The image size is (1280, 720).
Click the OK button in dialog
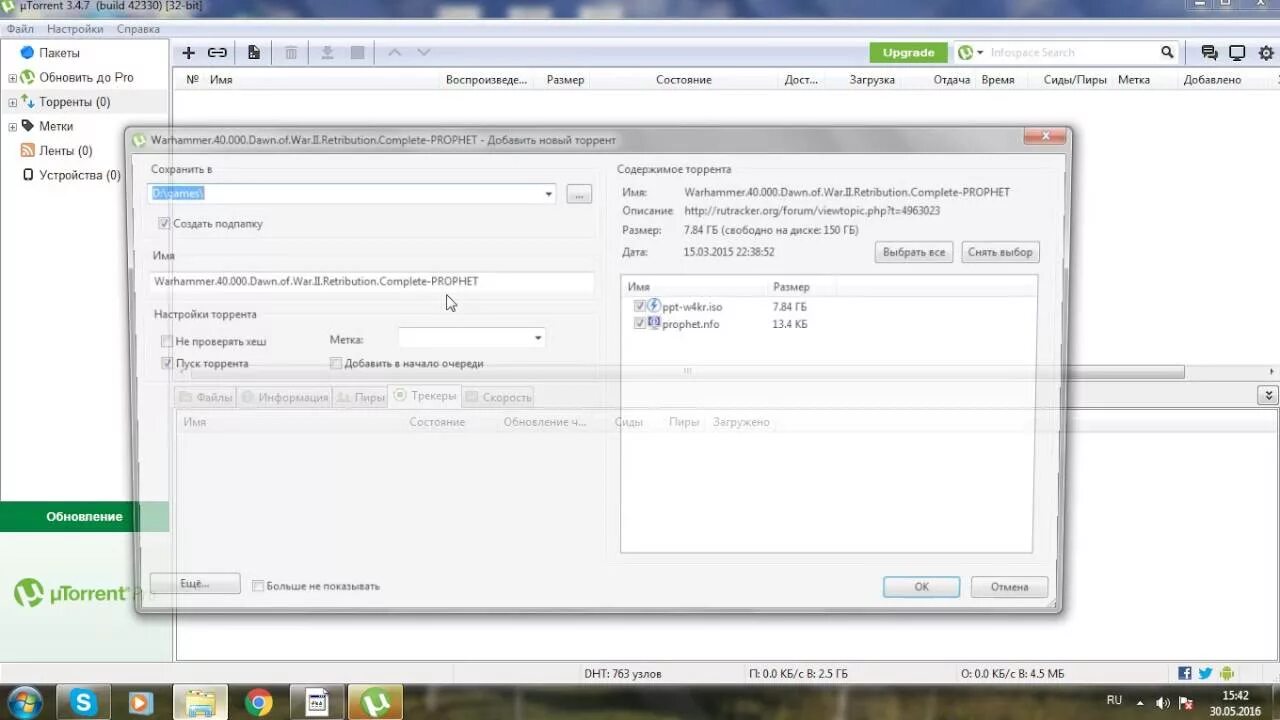(921, 587)
